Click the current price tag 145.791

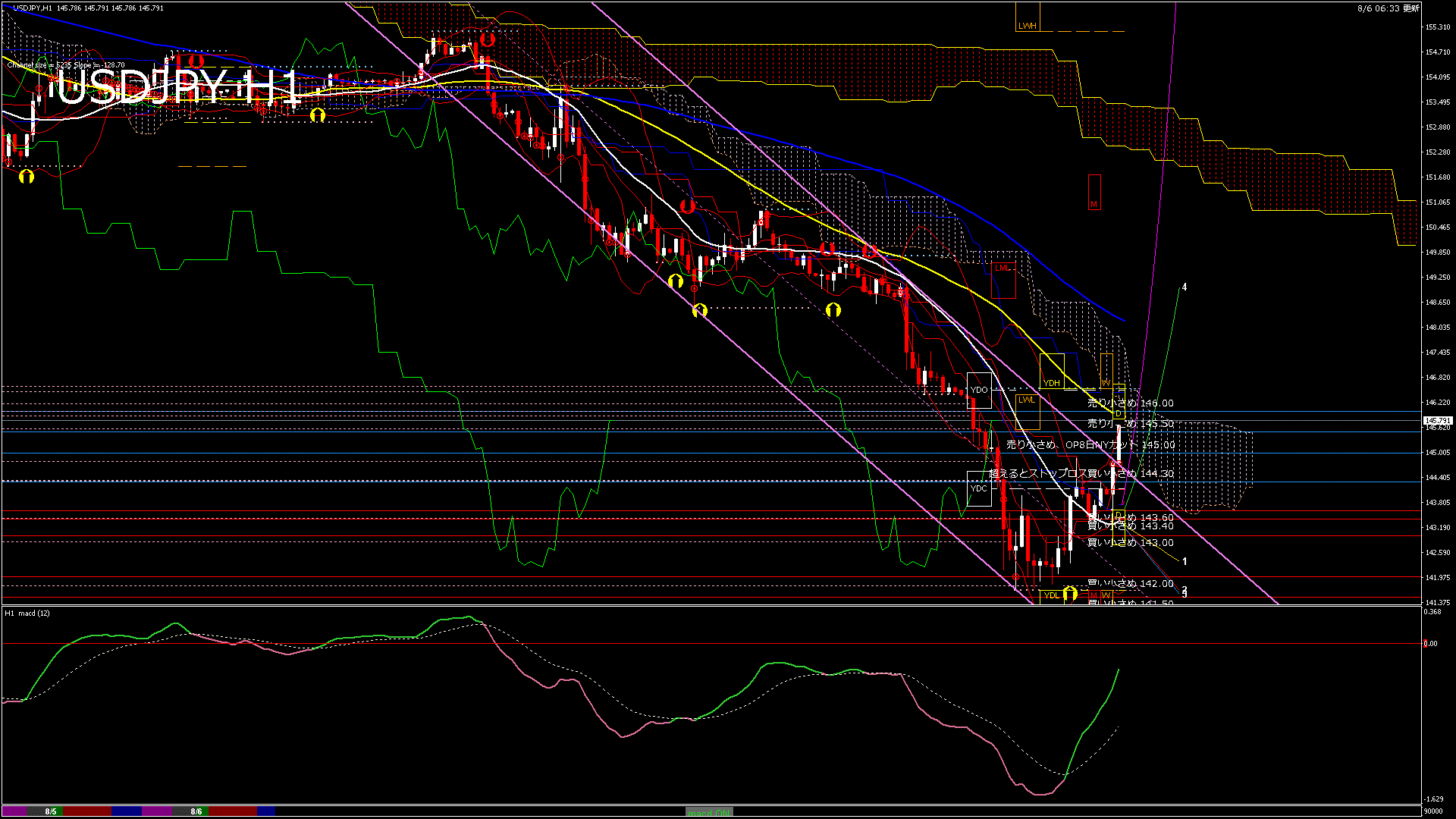(x=1437, y=420)
